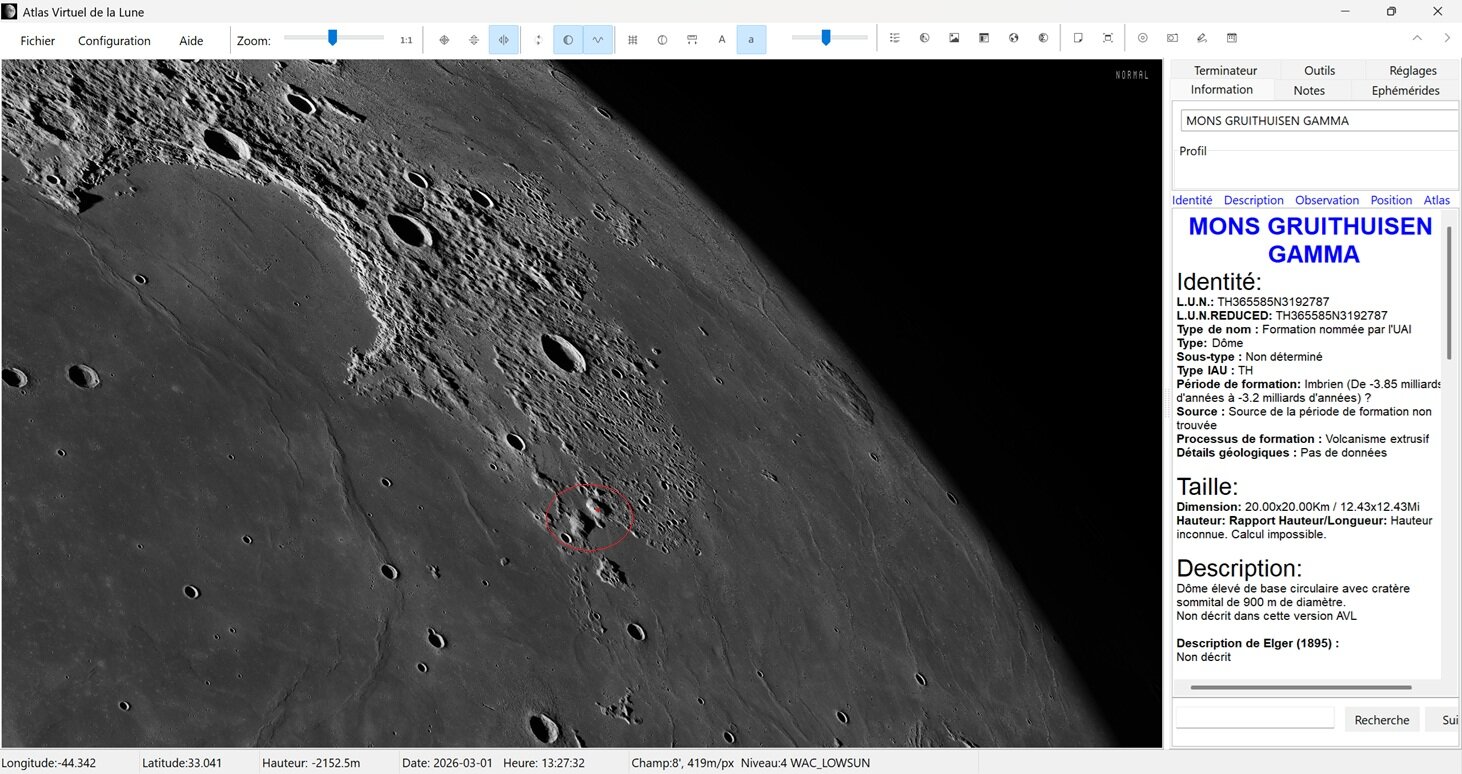Toggle the lowercase a labels button

(x=752, y=39)
